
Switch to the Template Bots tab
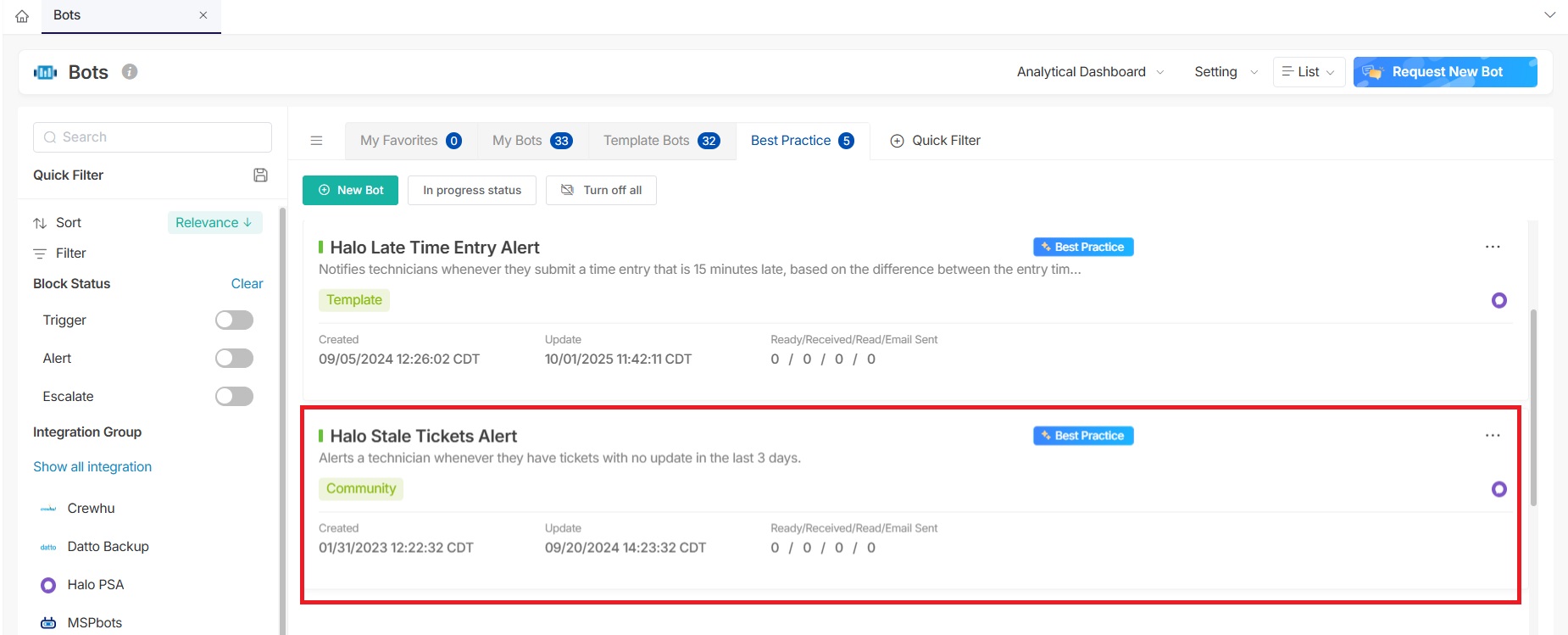pos(661,141)
